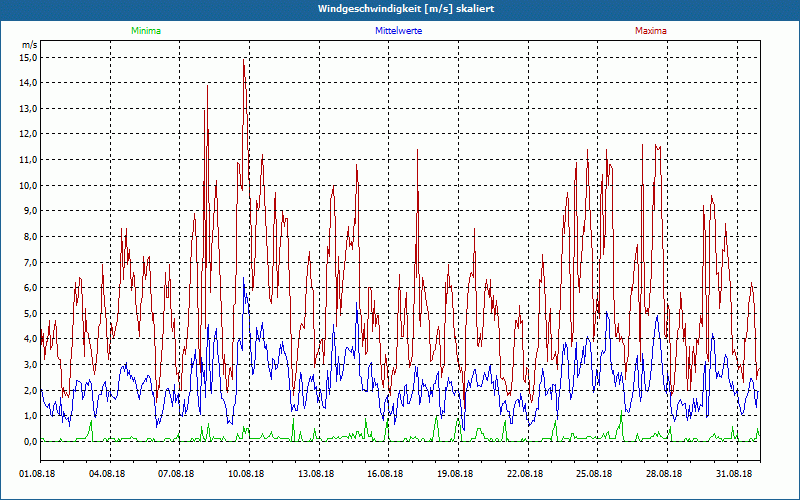The image size is (800, 500).
Task: Click the 10.08.18 date label
Action: coord(246,474)
